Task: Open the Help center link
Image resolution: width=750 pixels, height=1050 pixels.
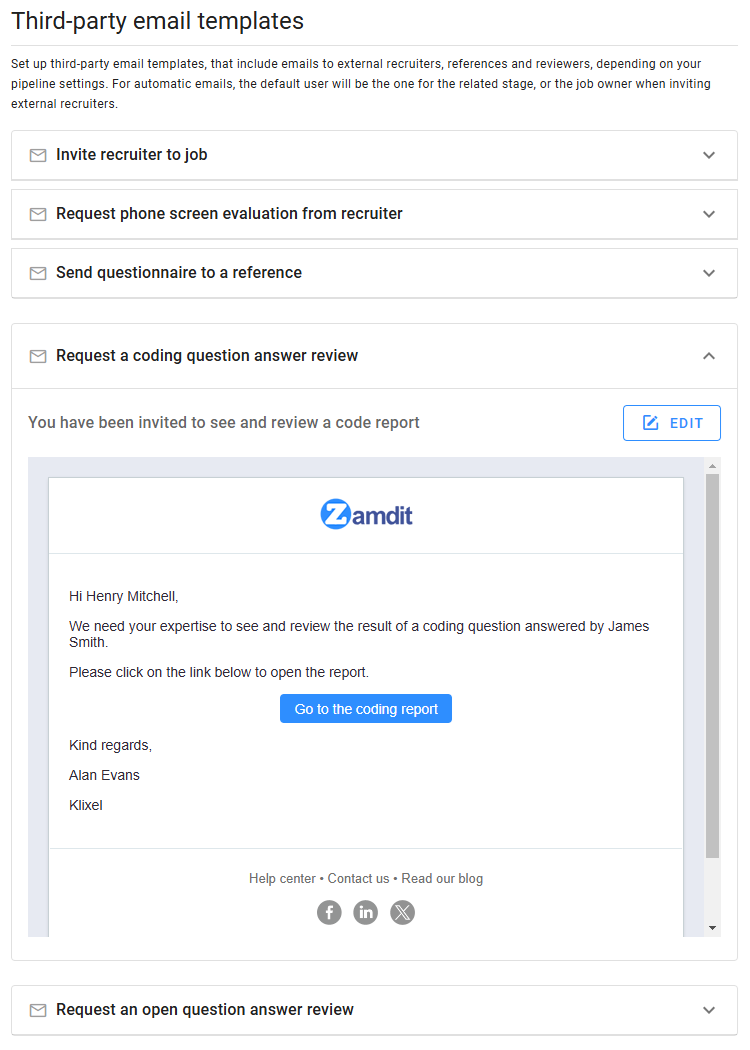Action: [282, 878]
